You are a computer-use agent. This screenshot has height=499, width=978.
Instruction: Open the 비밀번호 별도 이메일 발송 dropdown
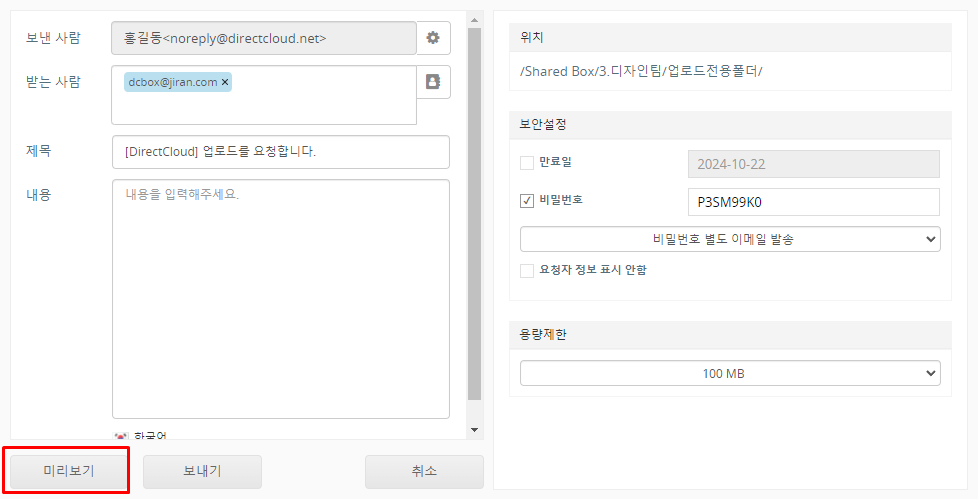coord(730,239)
